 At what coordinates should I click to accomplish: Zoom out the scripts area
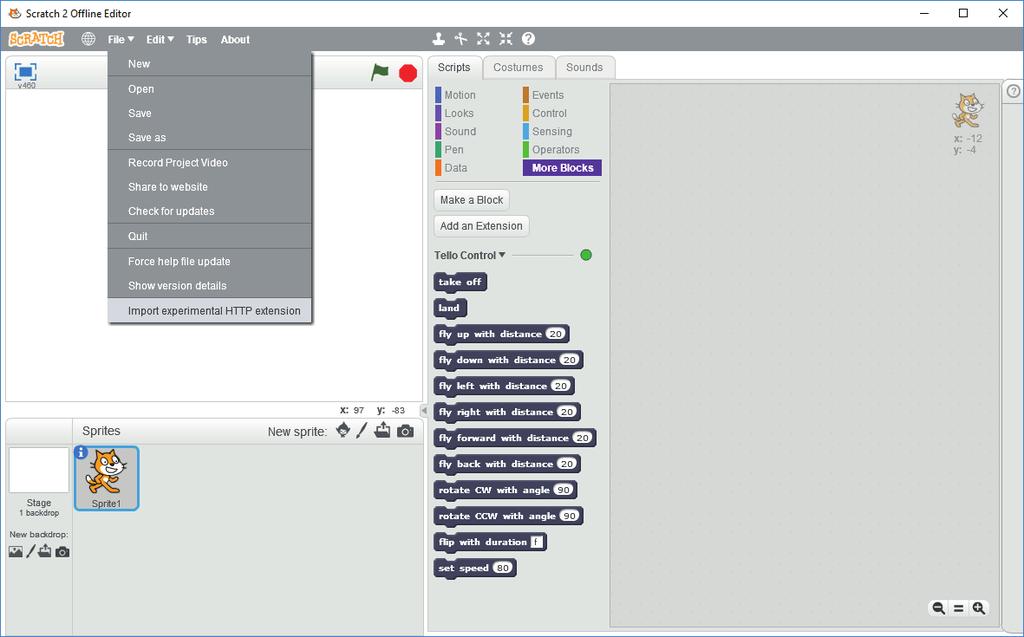point(938,608)
